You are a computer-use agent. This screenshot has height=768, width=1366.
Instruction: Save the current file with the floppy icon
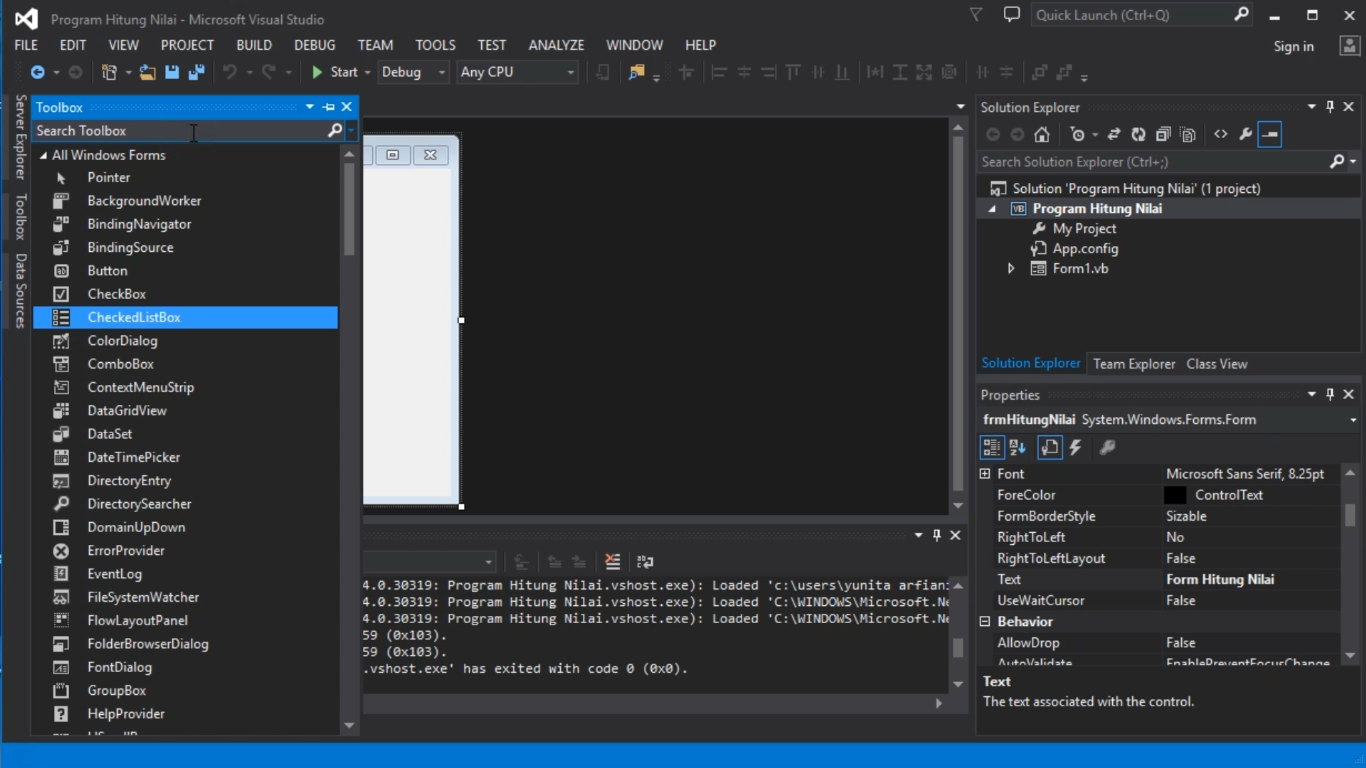pyautogui.click(x=172, y=72)
